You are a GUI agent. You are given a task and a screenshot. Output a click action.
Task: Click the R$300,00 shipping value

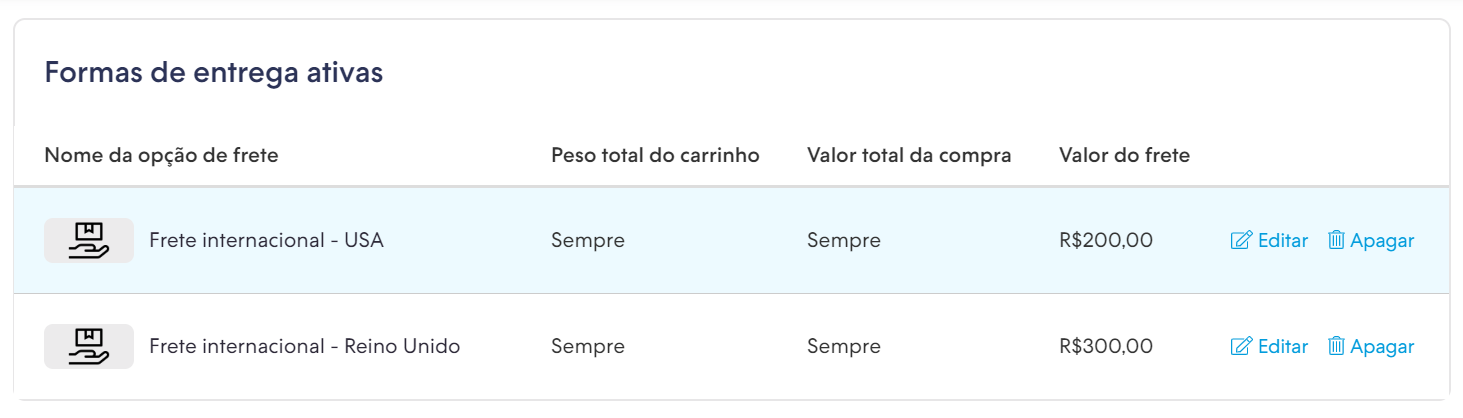[1106, 346]
